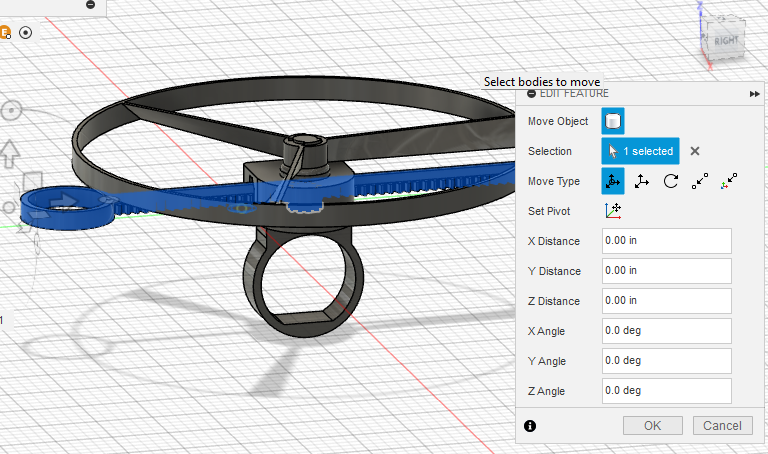This screenshot has width=768, height=454.
Task: Choose the Translate move type icon
Action: click(x=642, y=181)
